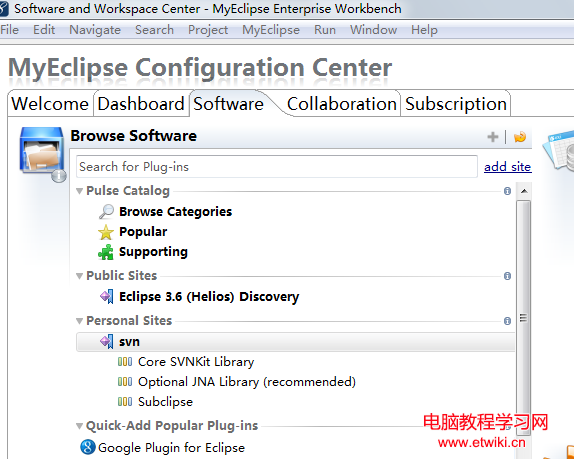
Task: Click the library icon beside Subclipse
Action: tap(125, 402)
